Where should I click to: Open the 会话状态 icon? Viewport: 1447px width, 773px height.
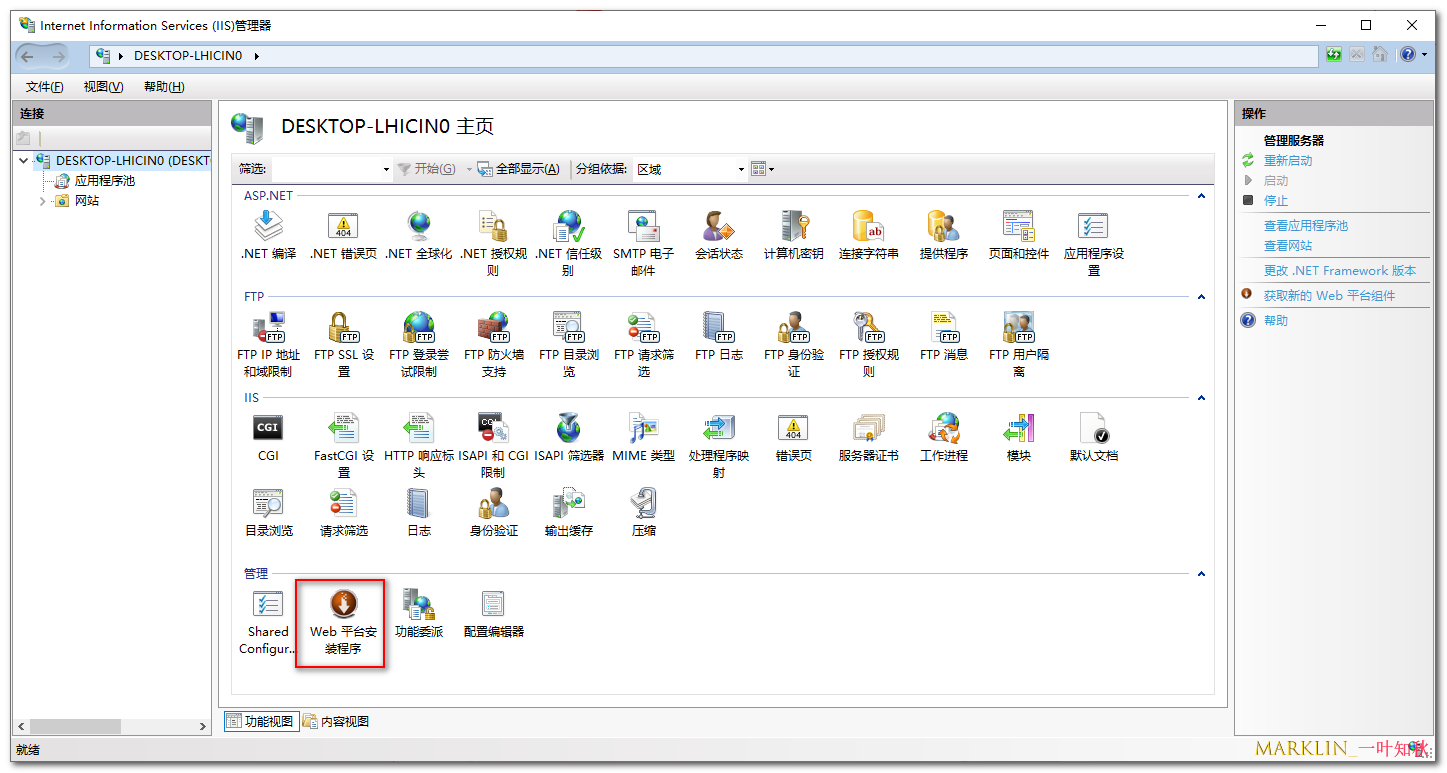(x=718, y=226)
